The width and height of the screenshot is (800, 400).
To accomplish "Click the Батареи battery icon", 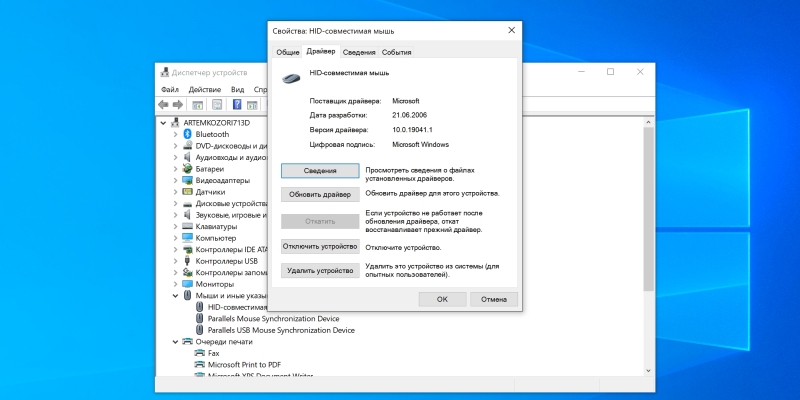I will click(187, 169).
